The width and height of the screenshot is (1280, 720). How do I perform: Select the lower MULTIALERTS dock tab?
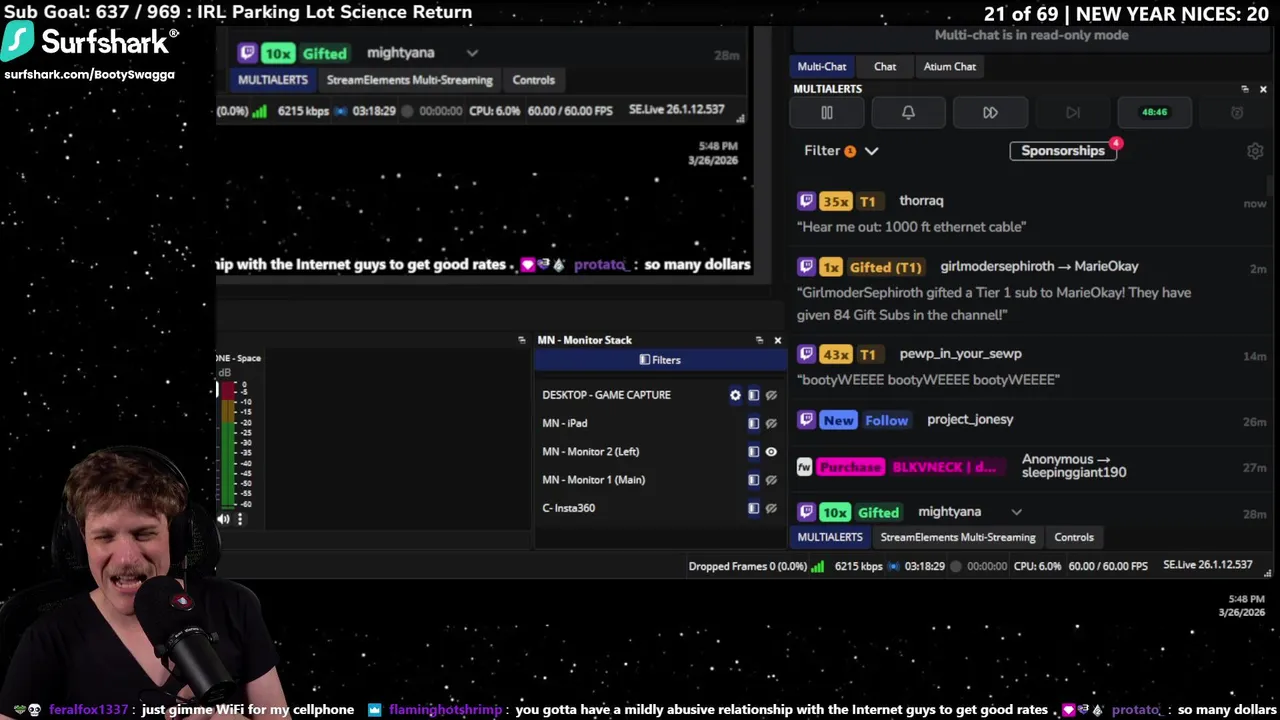tap(830, 537)
